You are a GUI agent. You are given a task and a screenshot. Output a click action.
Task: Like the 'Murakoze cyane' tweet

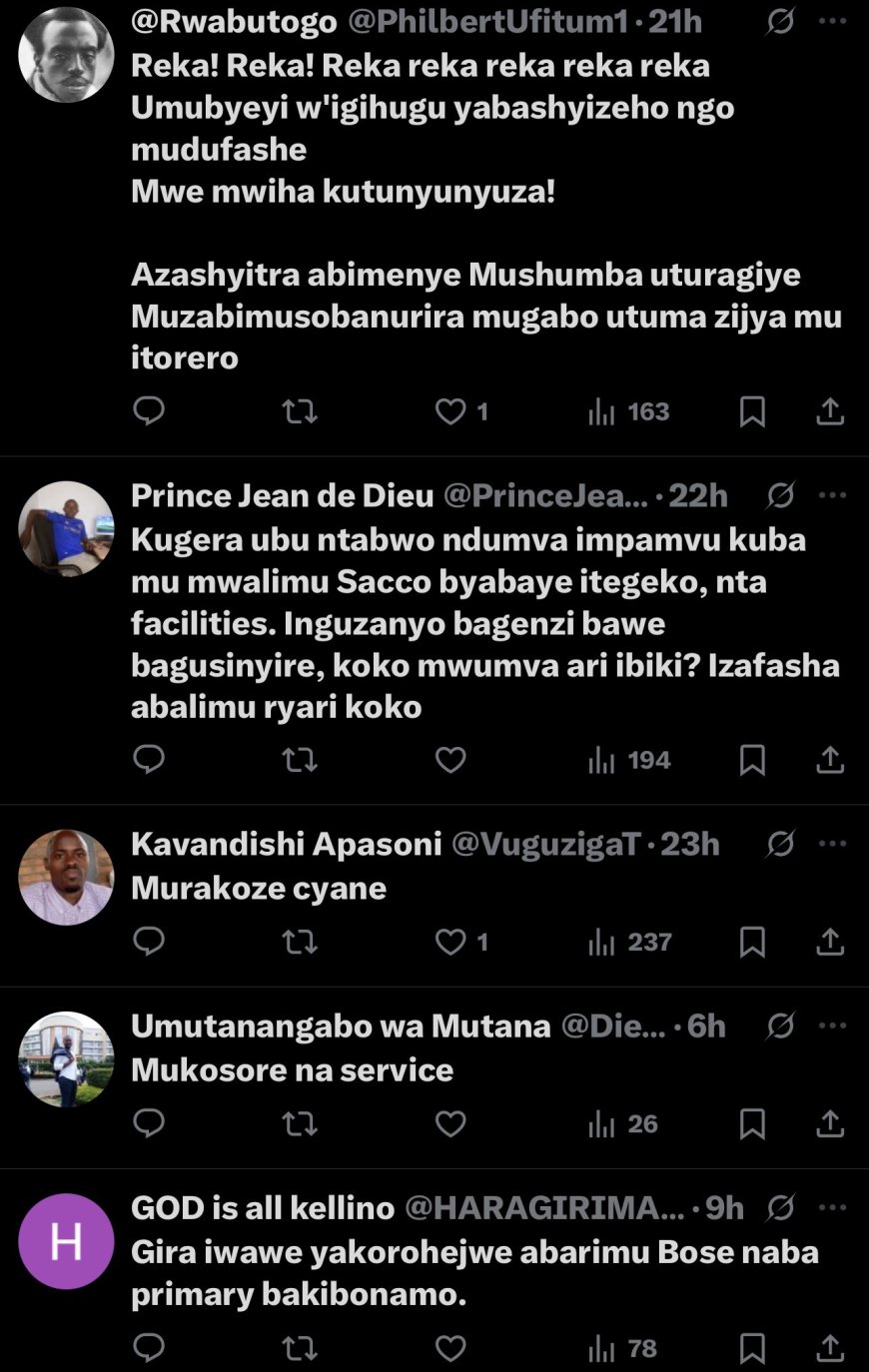(x=451, y=942)
